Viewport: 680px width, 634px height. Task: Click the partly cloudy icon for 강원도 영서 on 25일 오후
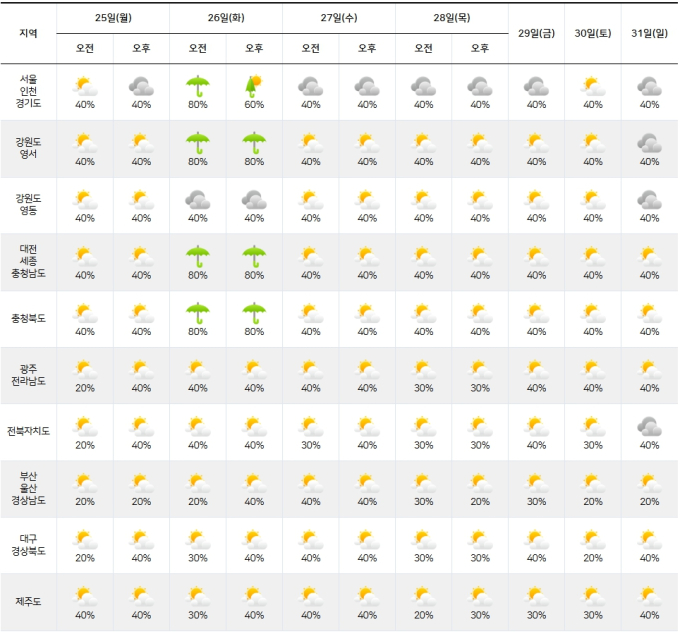[x=141, y=143]
